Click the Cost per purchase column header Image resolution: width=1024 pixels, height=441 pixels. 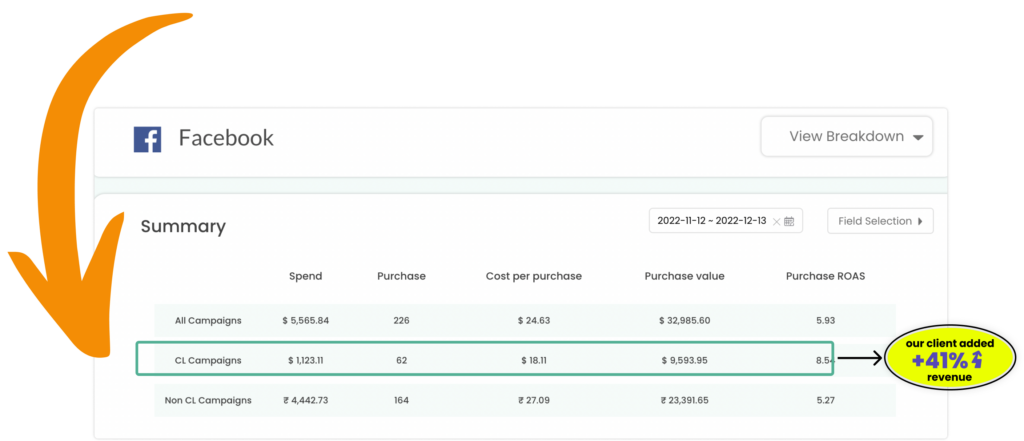point(534,276)
